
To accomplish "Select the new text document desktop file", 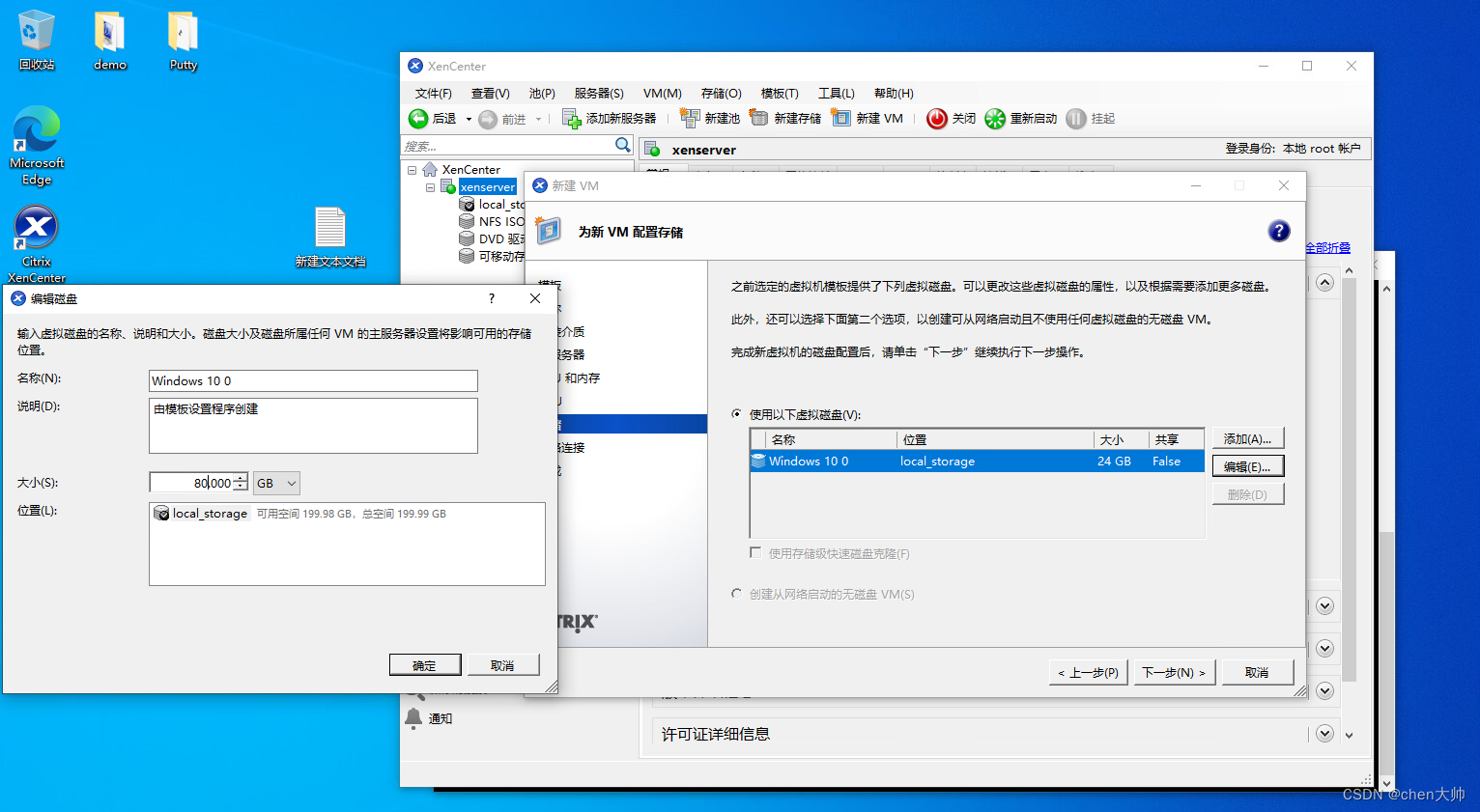I will click(330, 237).
